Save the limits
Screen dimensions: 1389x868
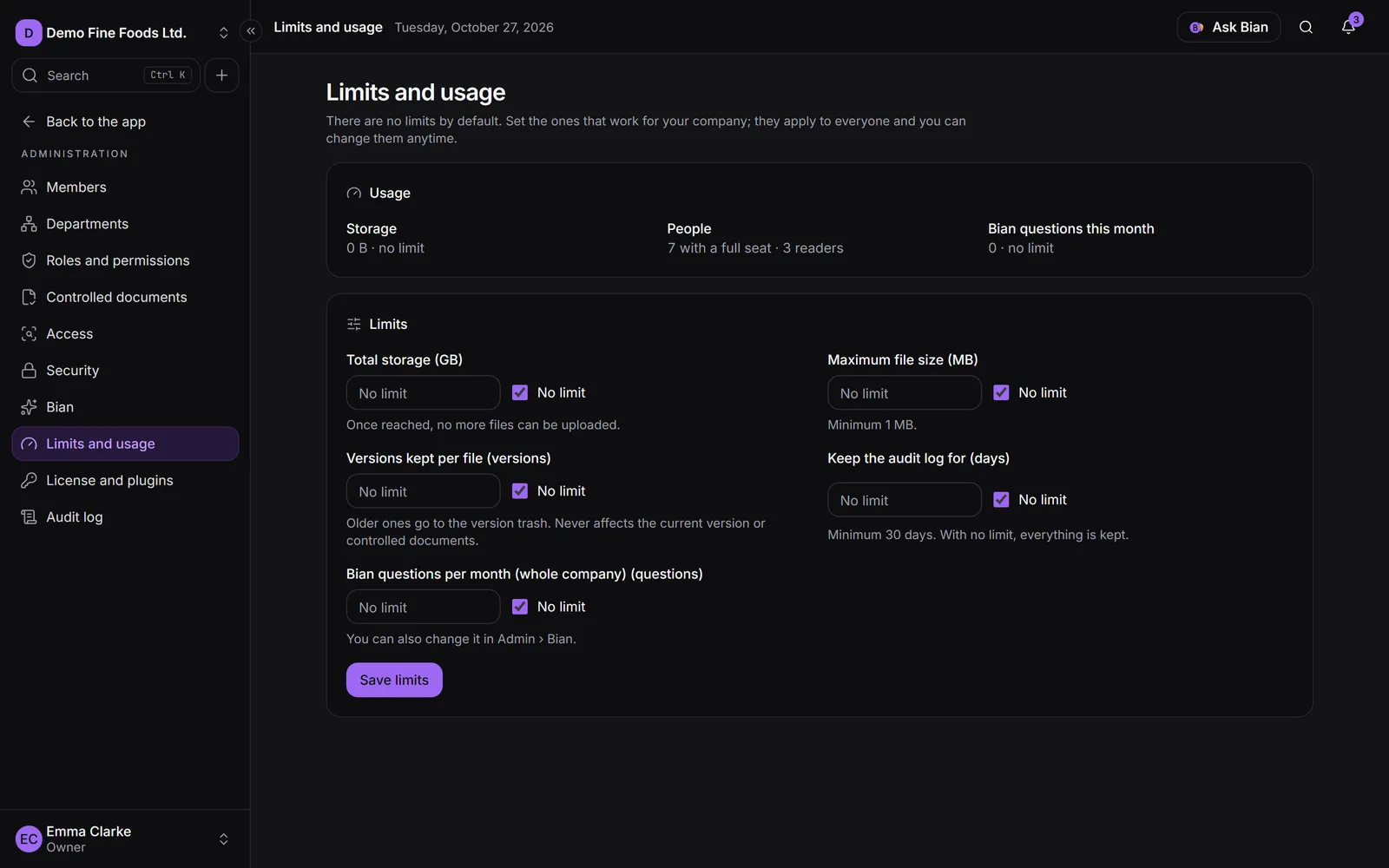click(394, 680)
